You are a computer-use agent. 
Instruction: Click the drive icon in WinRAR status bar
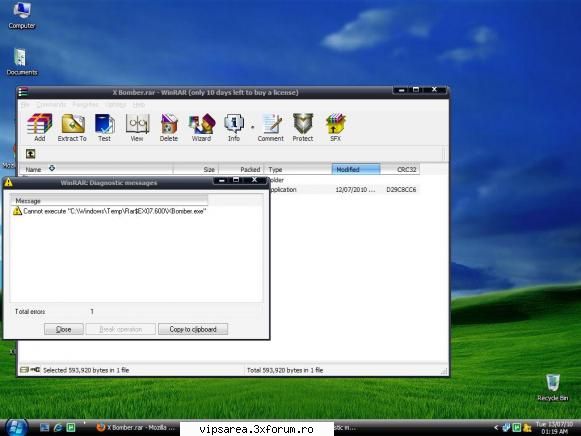click(24, 370)
